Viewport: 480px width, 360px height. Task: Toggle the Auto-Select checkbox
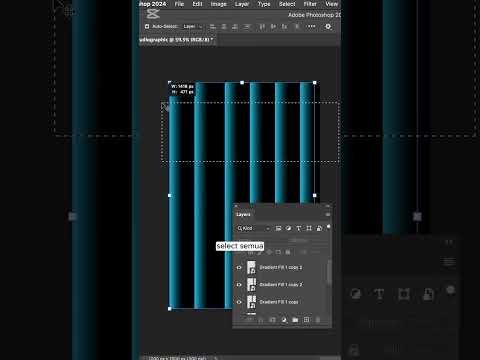tap(147, 26)
